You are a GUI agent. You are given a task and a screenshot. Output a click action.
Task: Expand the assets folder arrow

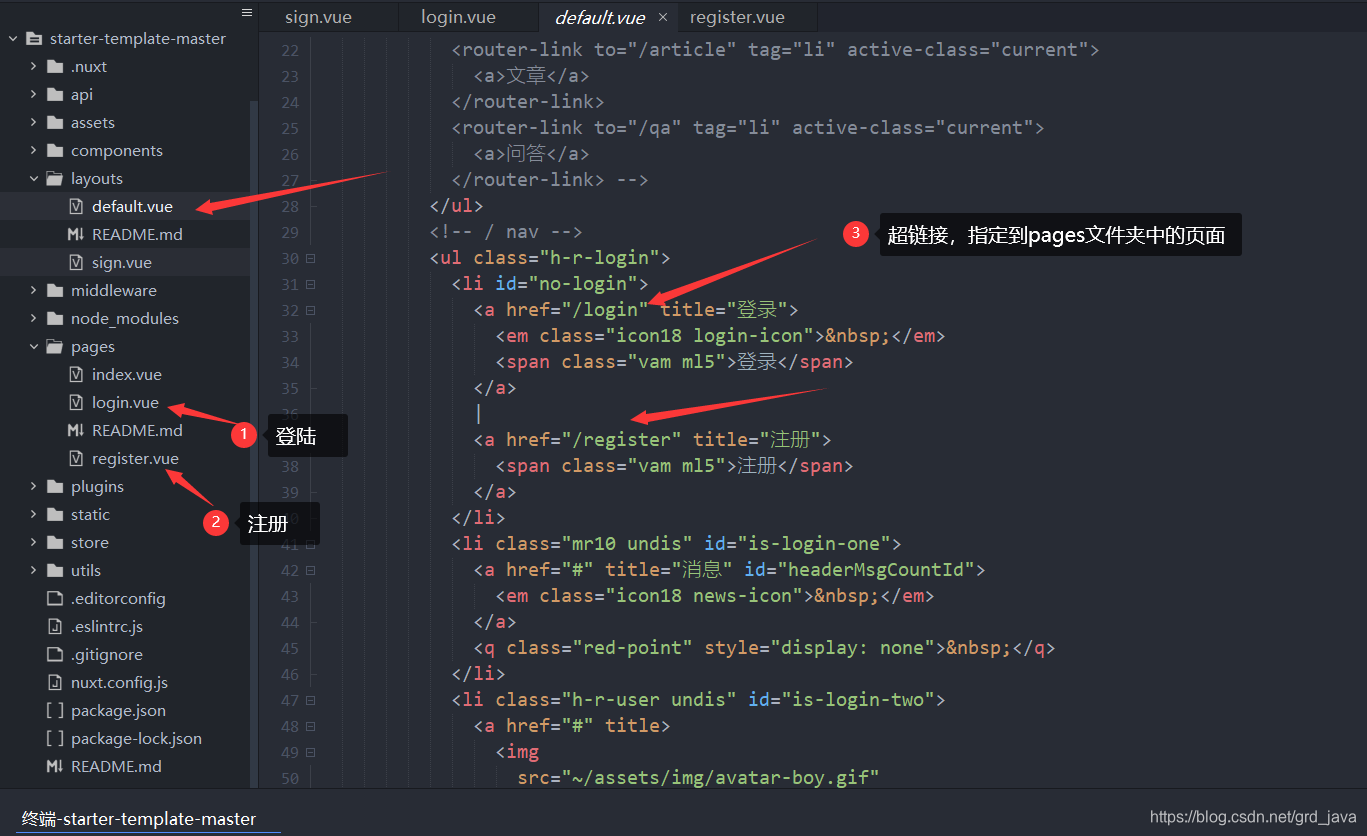point(34,123)
